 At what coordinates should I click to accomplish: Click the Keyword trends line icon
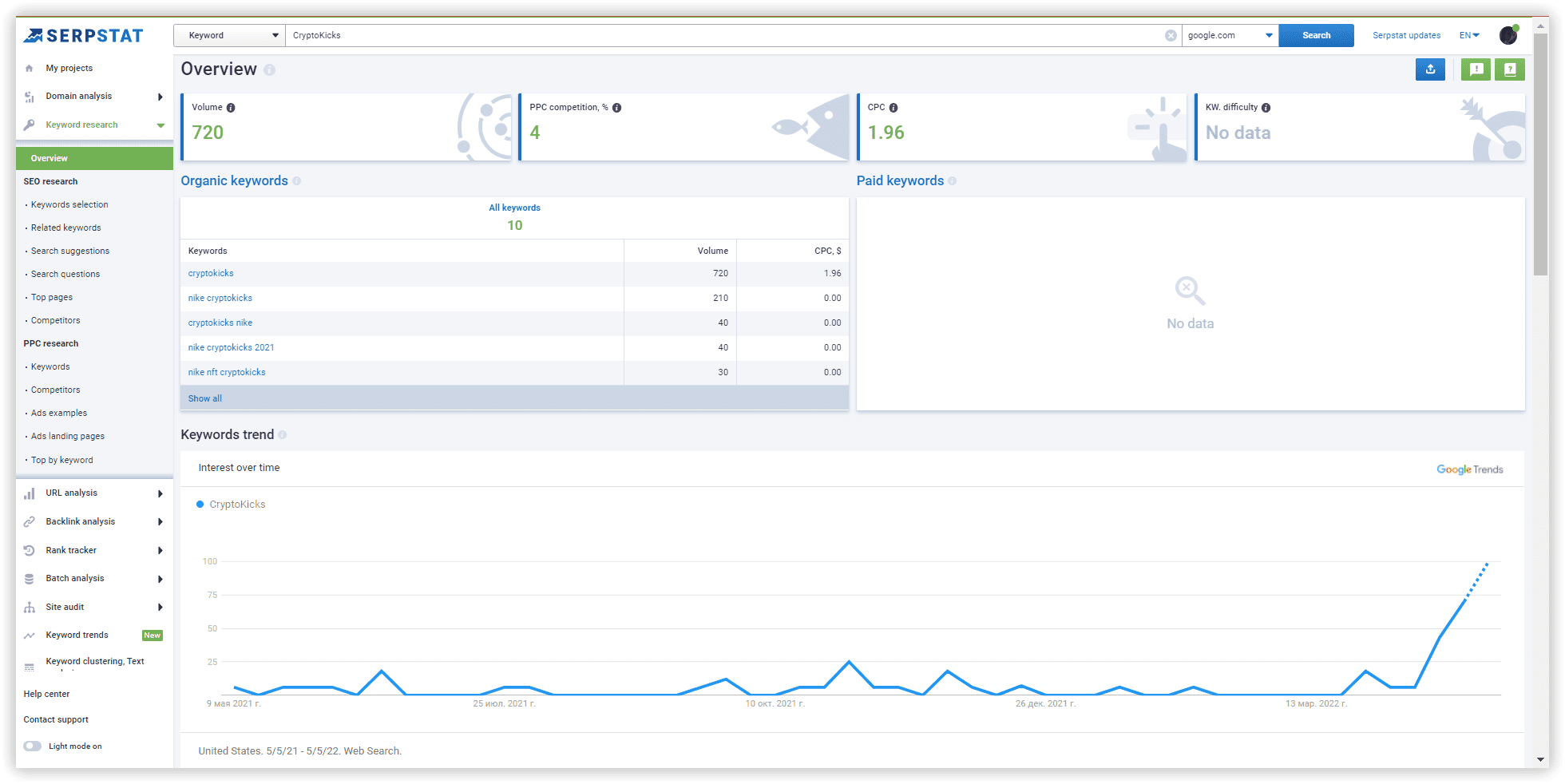(30, 636)
